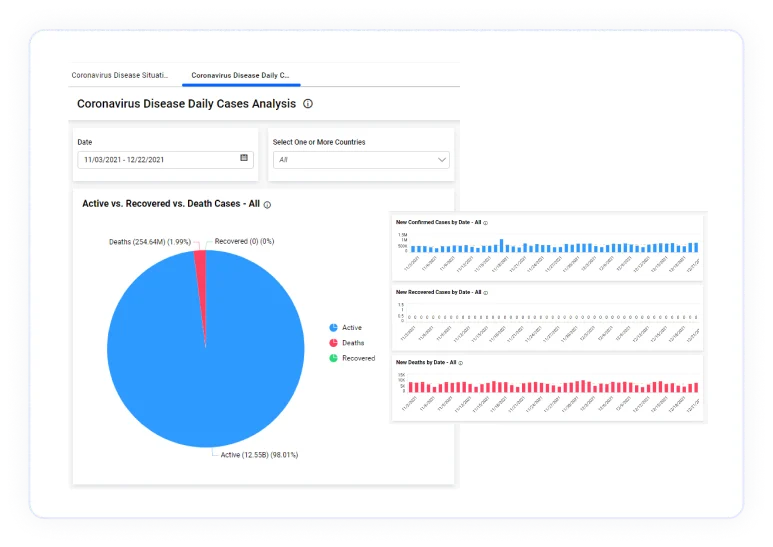The height and width of the screenshot is (547, 773).
Task: Click the green Recovered legend pie icon
Action: point(333,358)
